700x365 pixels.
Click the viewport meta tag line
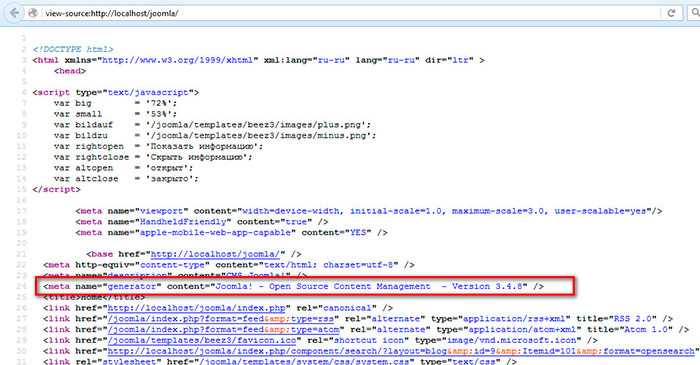[369, 211]
